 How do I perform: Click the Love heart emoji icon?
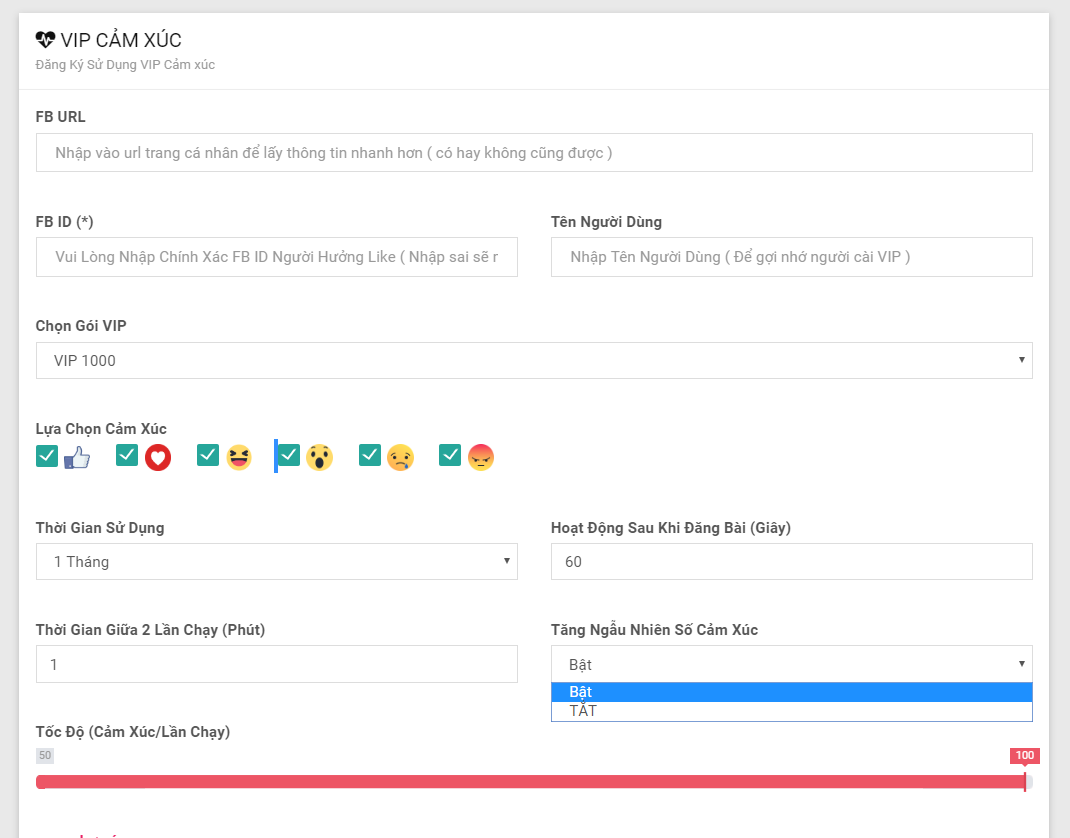(x=158, y=458)
